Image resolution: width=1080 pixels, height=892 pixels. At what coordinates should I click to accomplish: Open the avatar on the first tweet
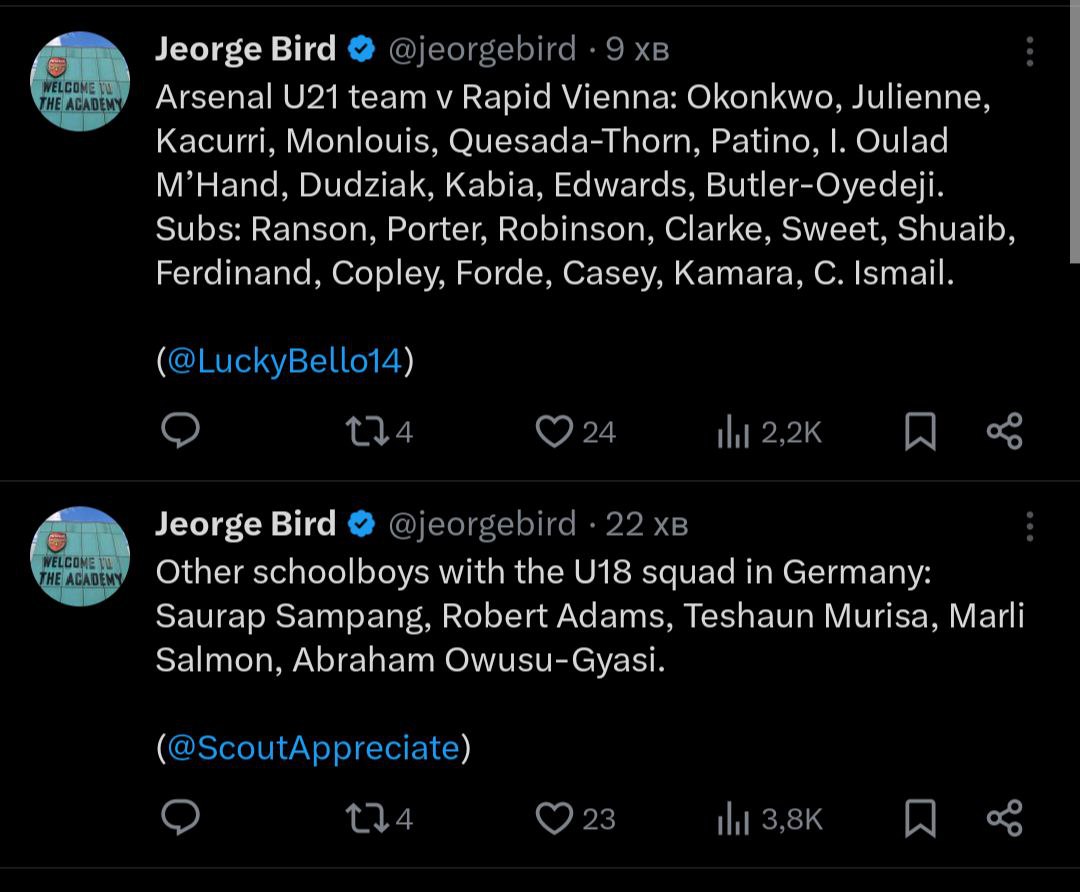81,81
